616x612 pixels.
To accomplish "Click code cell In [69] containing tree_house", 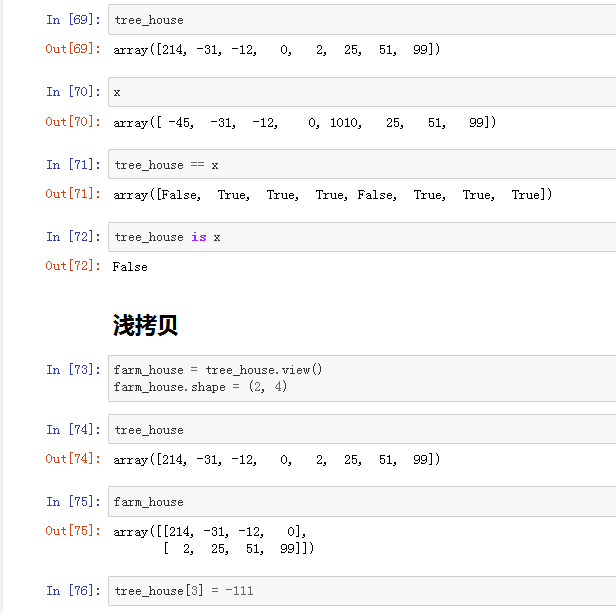I will click(362, 20).
